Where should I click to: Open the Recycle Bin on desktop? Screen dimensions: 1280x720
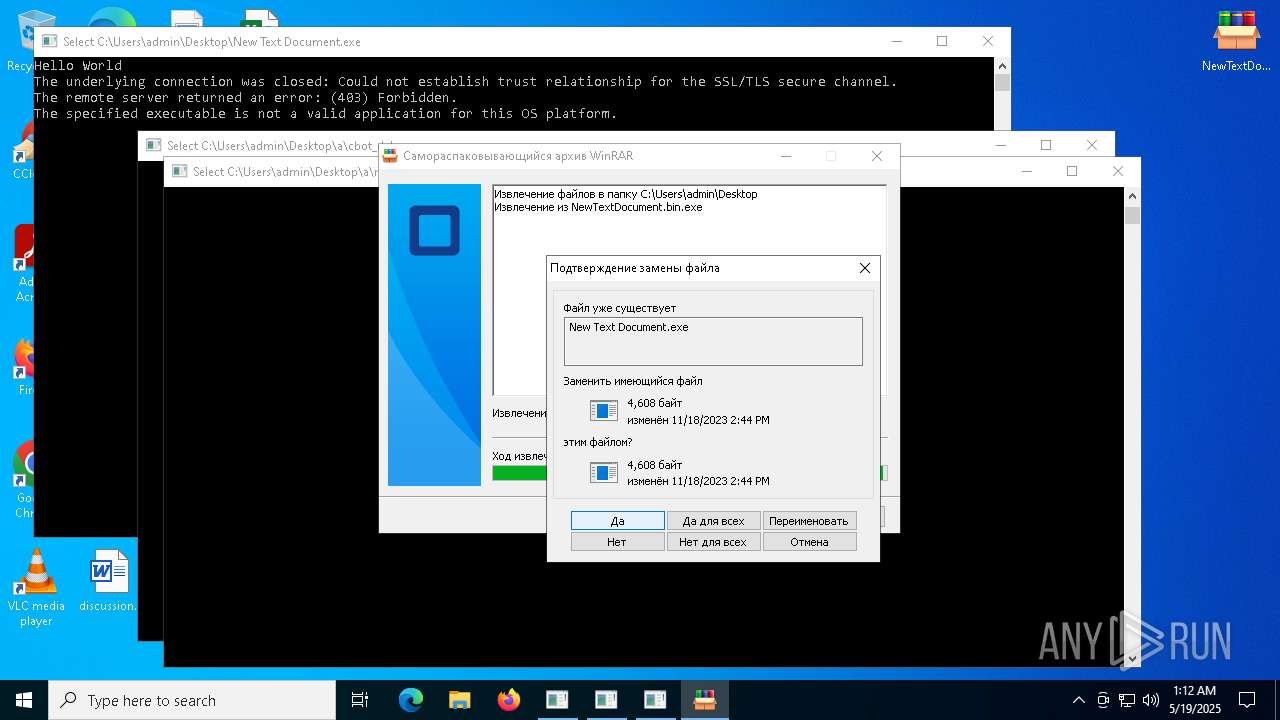[x=20, y=40]
